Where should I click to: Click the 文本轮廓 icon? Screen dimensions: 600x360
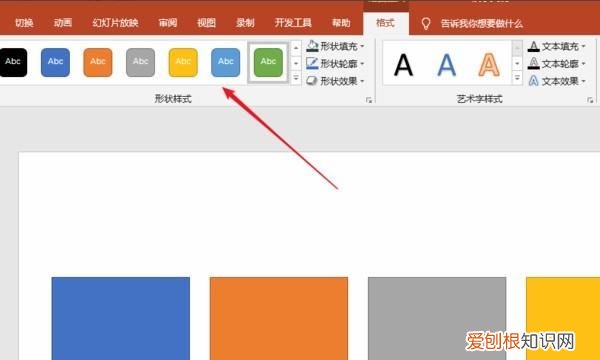click(x=533, y=64)
